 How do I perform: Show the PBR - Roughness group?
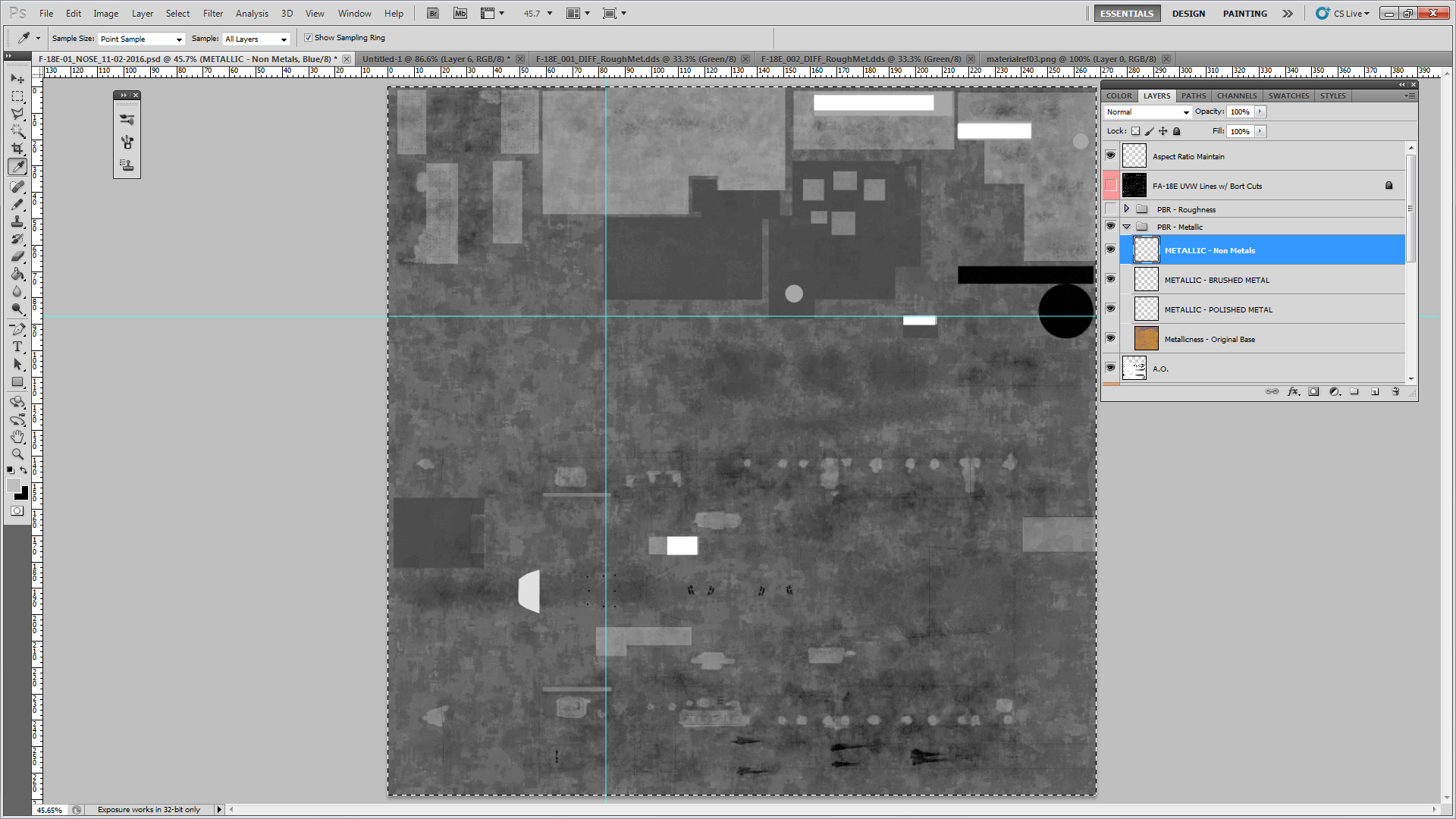(x=1110, y=209)
